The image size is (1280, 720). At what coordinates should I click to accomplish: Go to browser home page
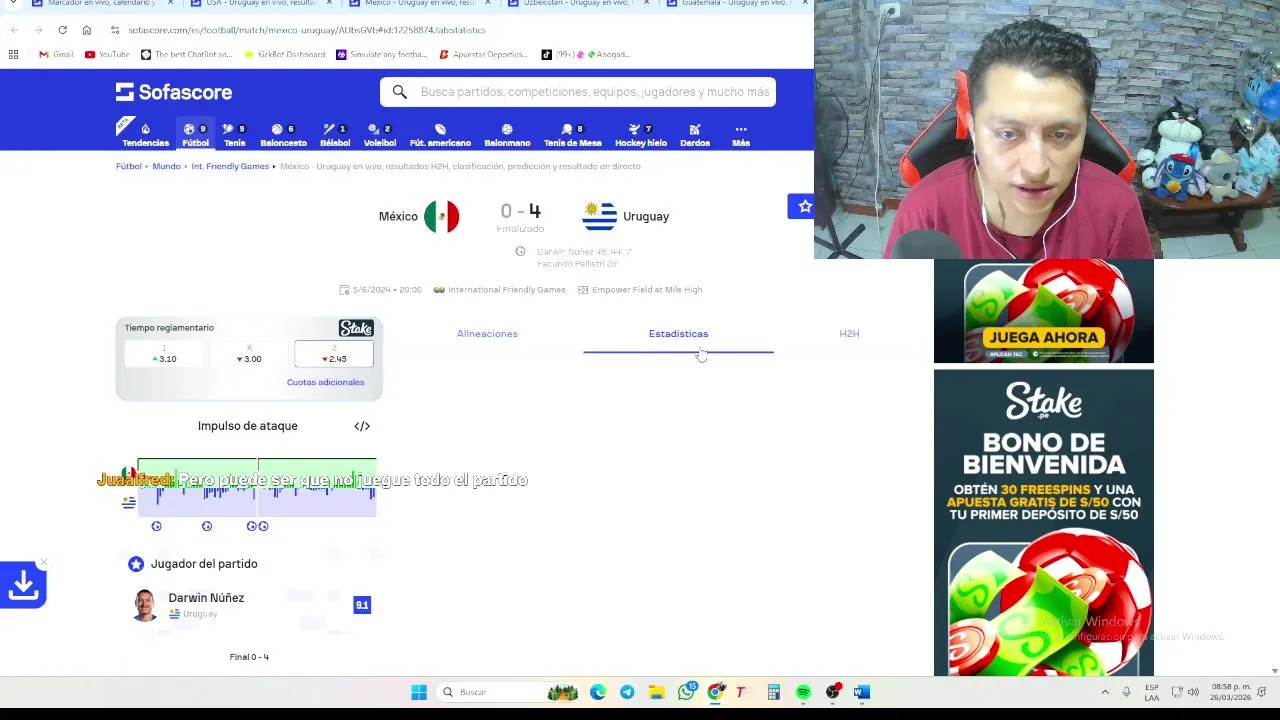point(86,30)
